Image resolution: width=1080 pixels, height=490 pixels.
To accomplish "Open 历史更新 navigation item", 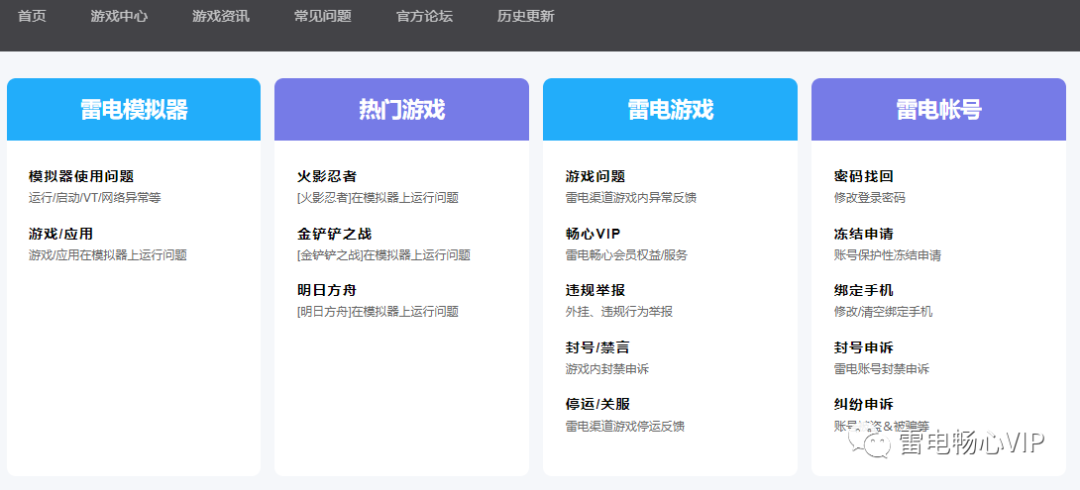I will 526,17.
